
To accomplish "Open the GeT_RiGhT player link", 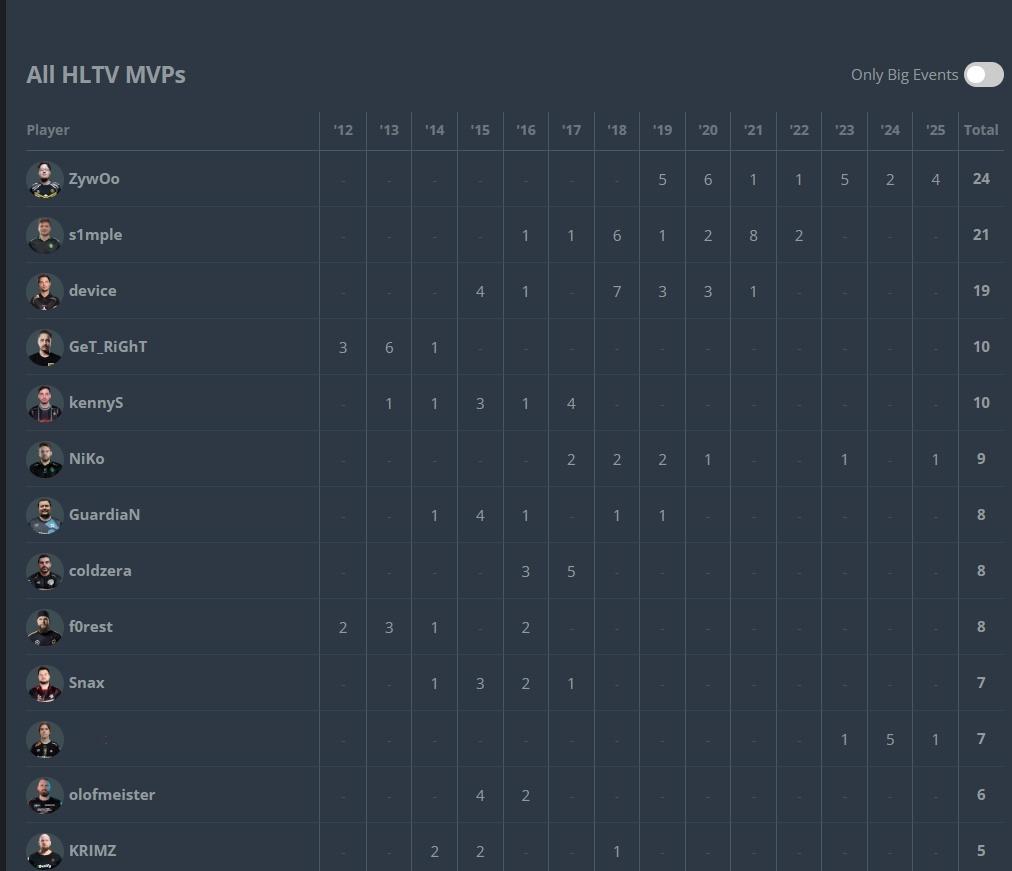I will click(x=108, y=346).
